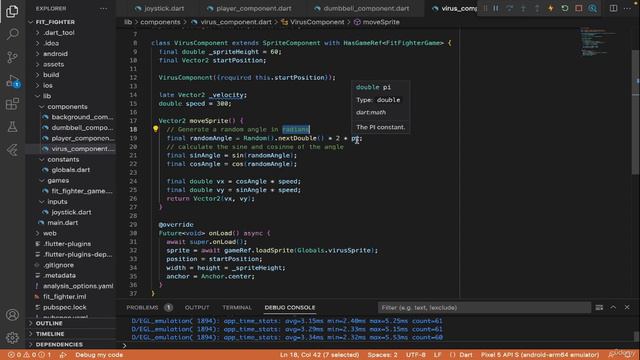Select the Debug Console tab
The height and width of the screenshot is (360, 640).
pos(290,307)
